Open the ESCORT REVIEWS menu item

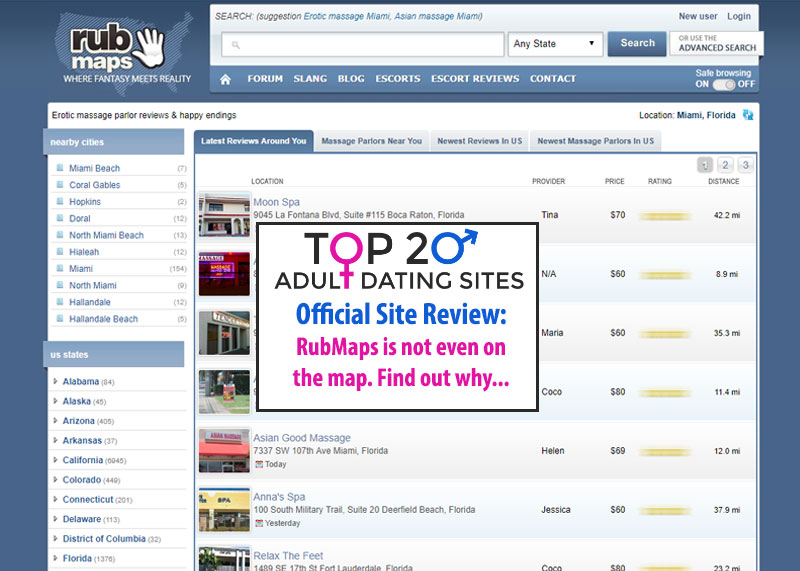pyautogui.click(x=475, y=79)
